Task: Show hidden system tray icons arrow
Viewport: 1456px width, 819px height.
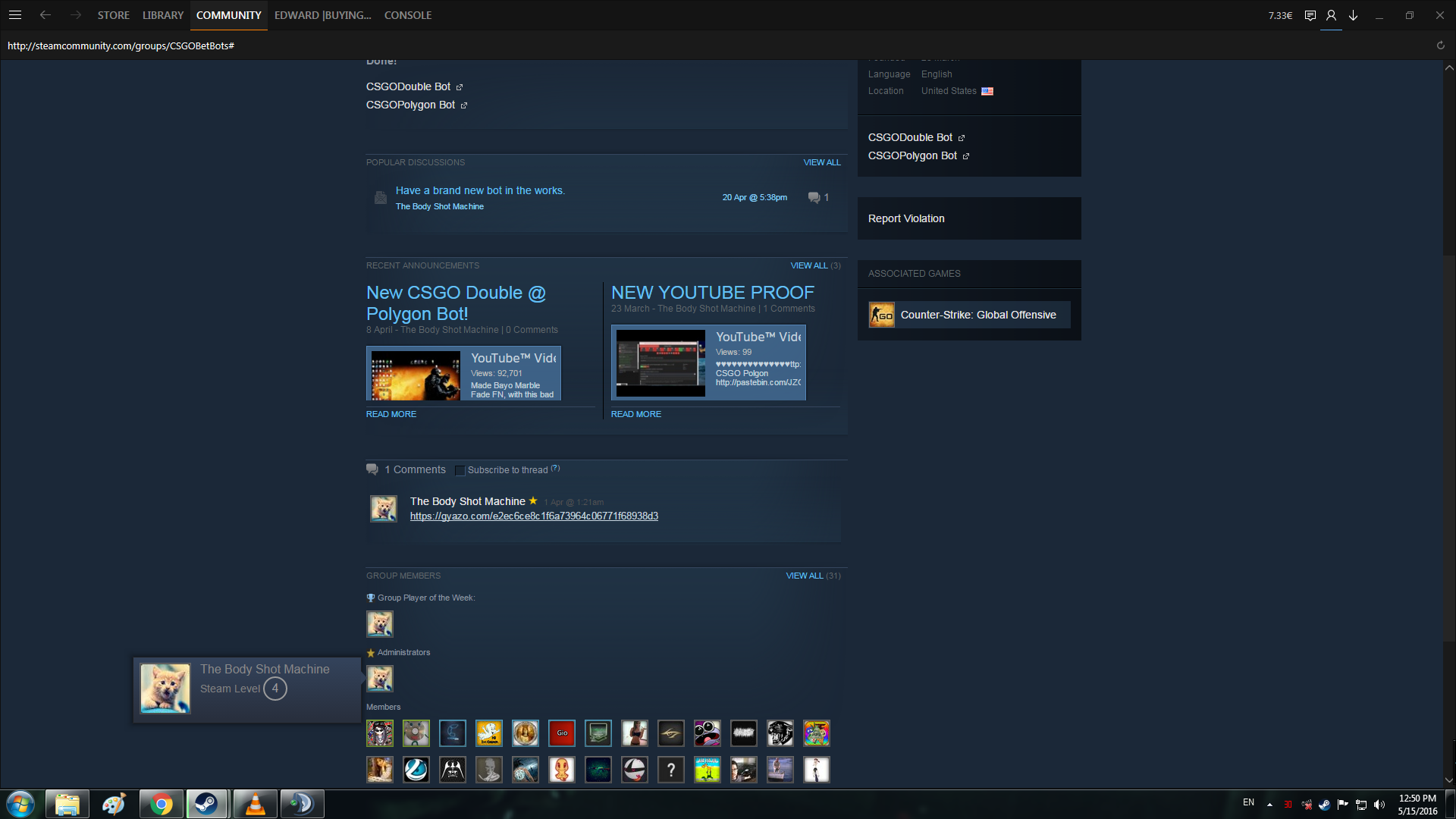Action: coord(1269,804)
